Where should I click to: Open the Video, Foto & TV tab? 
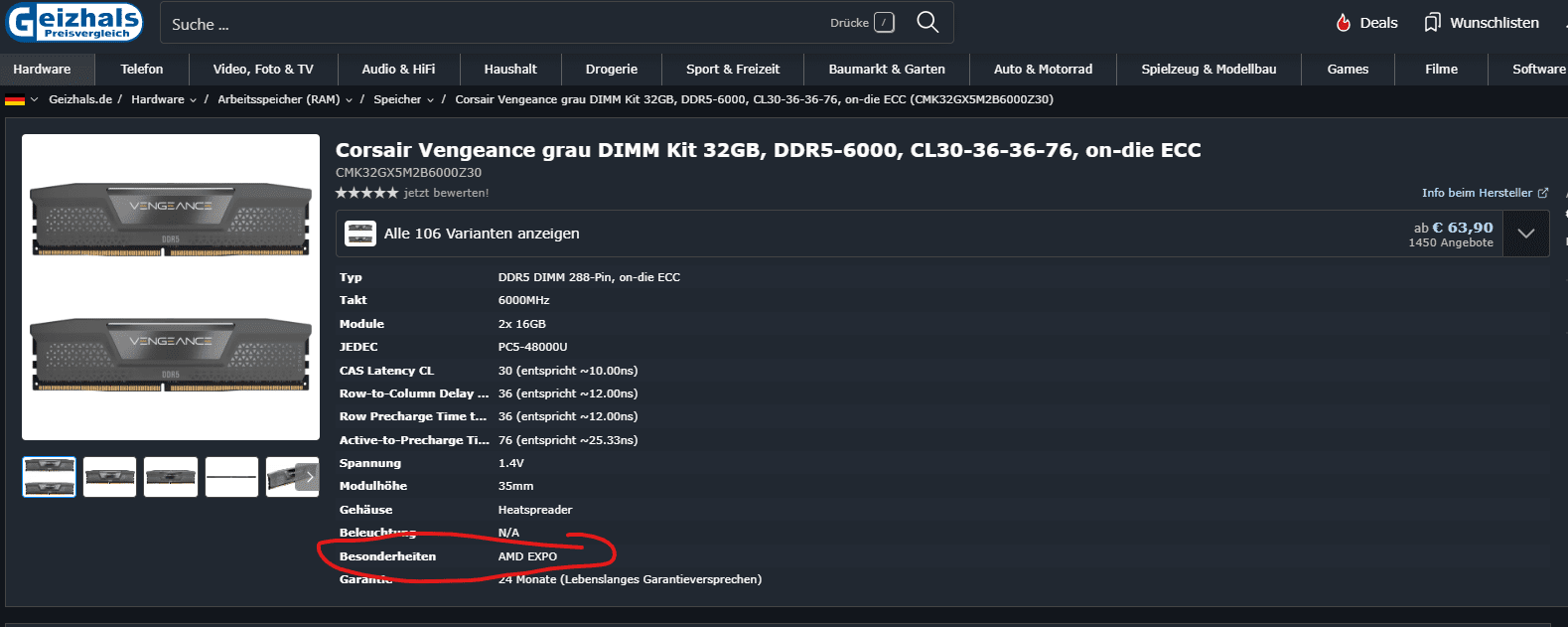tap(263, 70)
